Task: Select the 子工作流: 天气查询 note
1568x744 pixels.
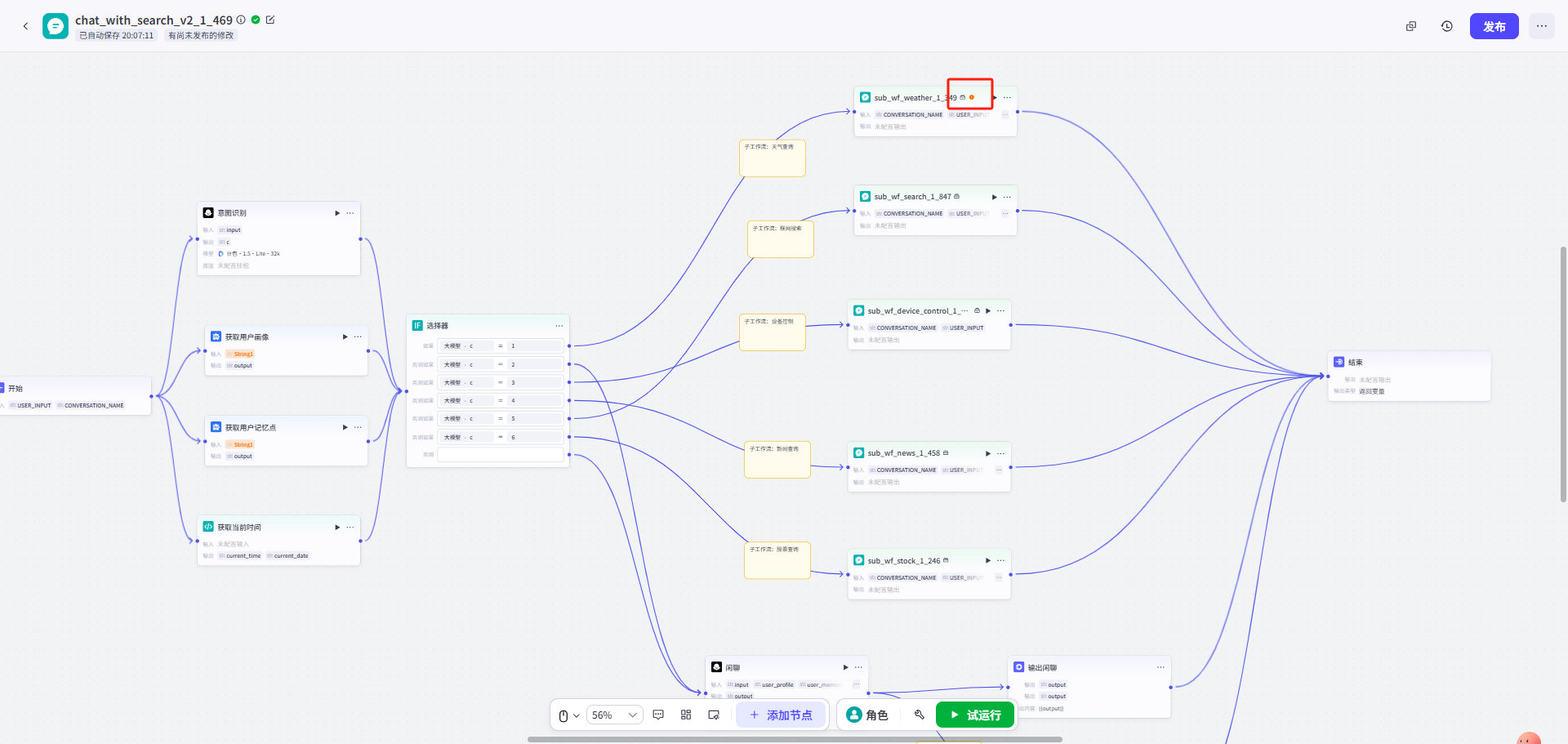Action: tap(773, 158)
